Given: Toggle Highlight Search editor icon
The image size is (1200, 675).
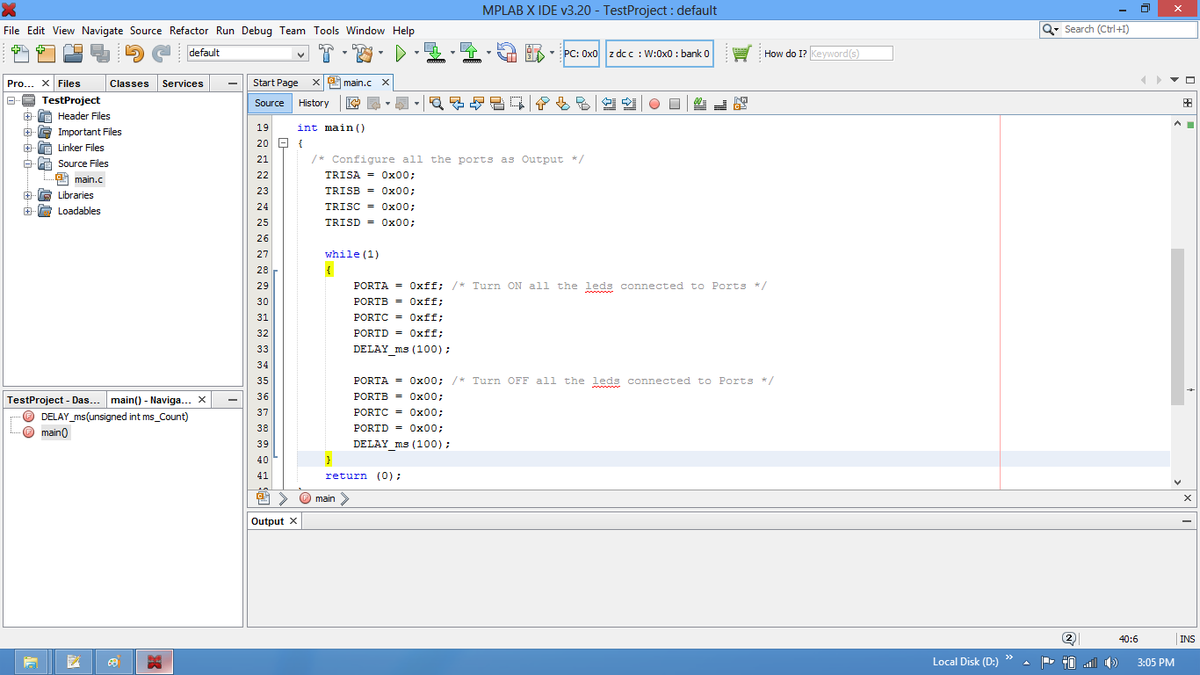Looking at the screenshot, I should pyautogui.click(x=497, y=103).
